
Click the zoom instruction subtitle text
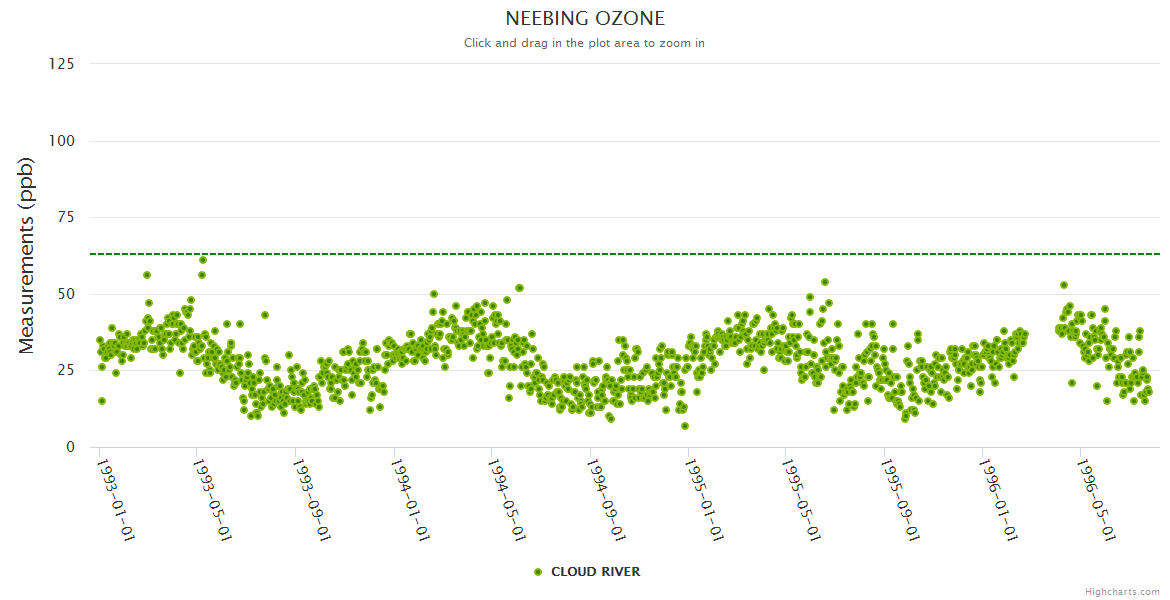click(x=584, y=43)
